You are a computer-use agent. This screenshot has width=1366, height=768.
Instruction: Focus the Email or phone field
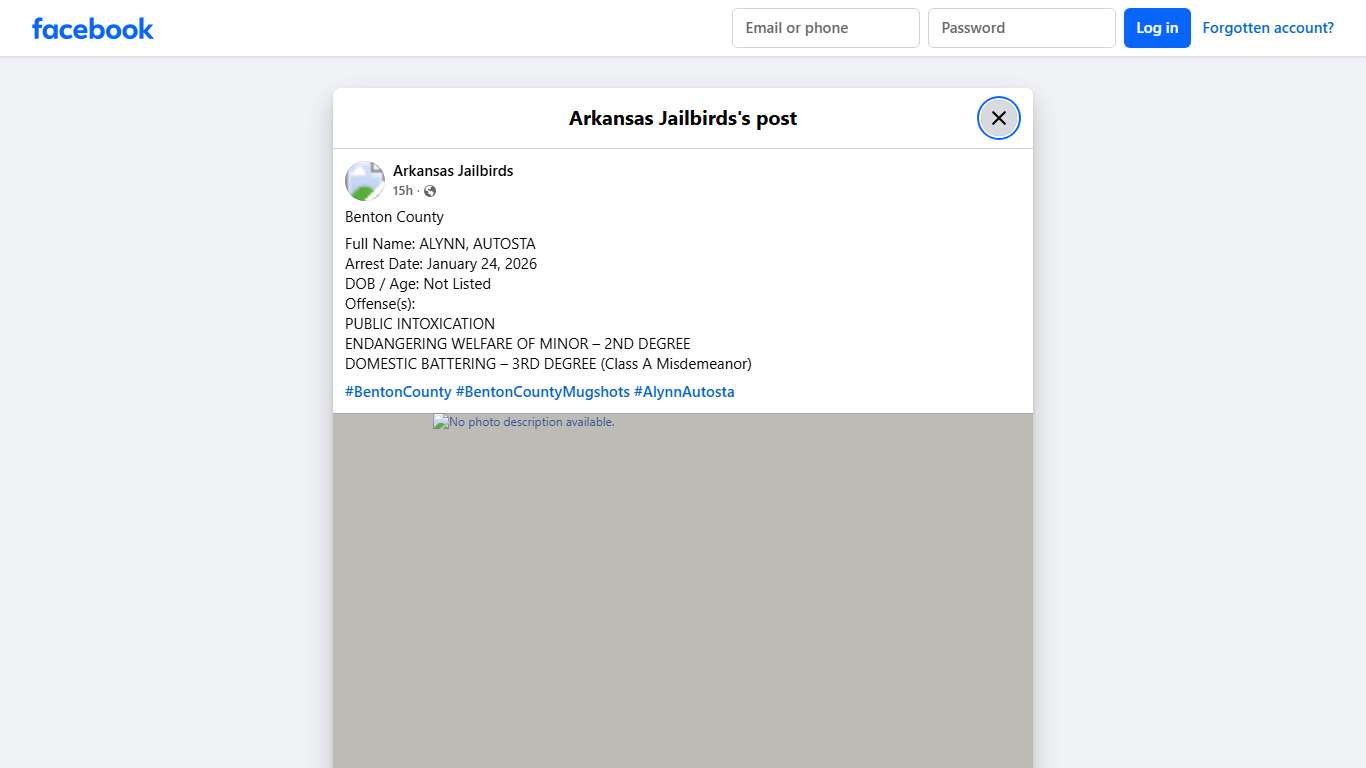825,28
